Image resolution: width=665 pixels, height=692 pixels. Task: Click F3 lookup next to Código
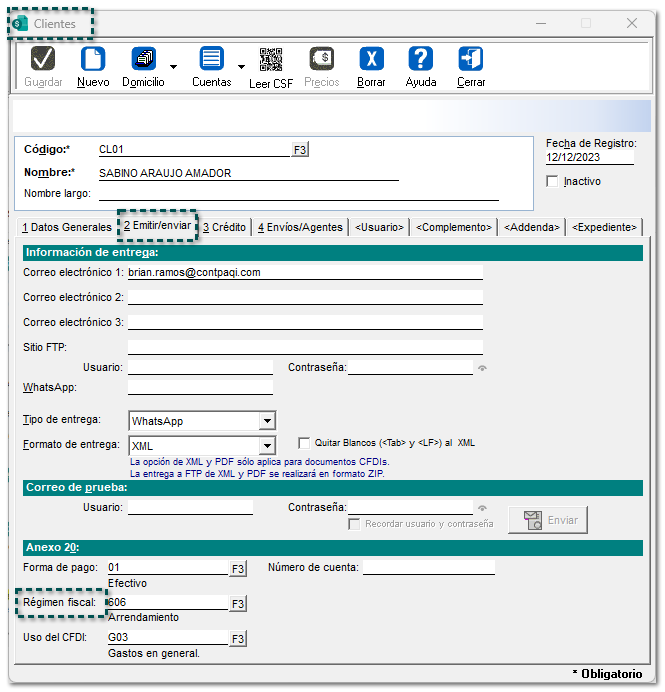[300, 150]
